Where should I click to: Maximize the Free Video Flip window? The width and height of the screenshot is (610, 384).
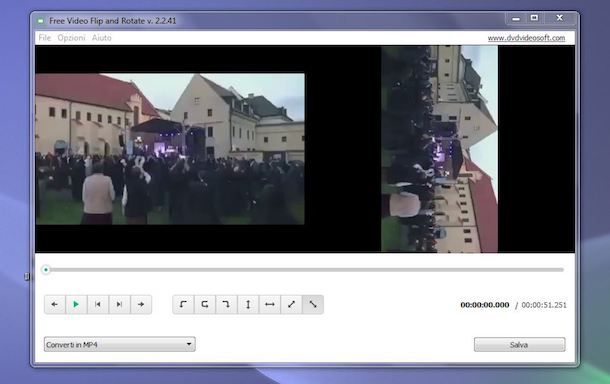pyautogui.click(x=535, y=18)
